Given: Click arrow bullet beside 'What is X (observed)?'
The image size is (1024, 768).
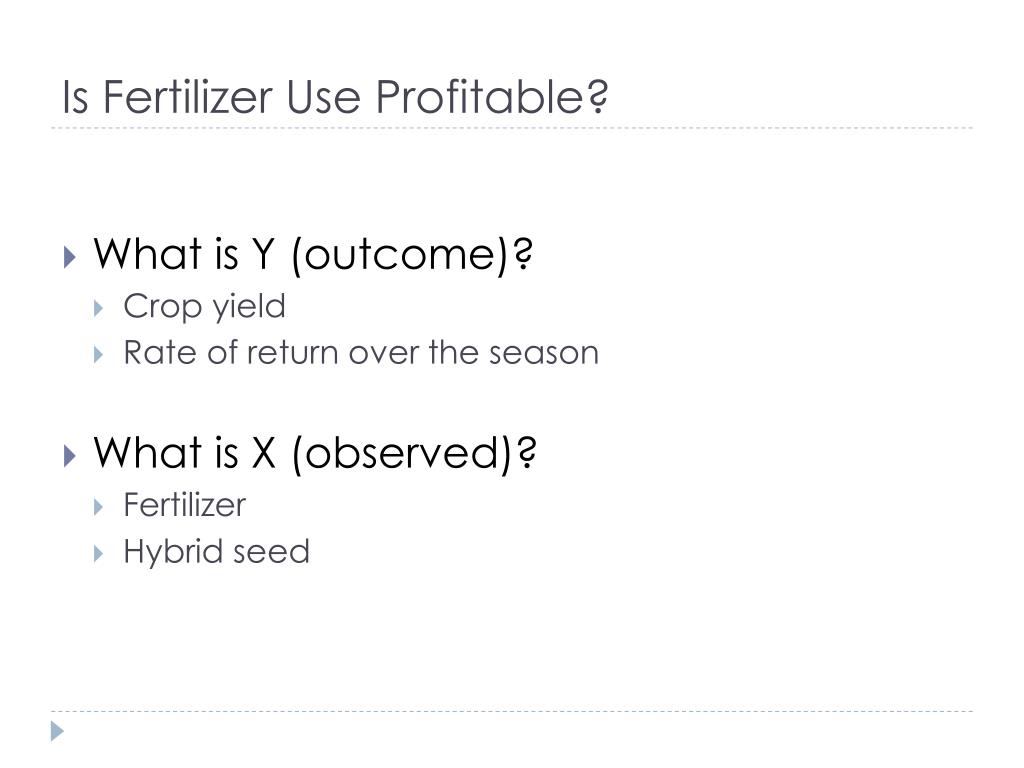Looking at the screenshot, I should pos(70,455).
